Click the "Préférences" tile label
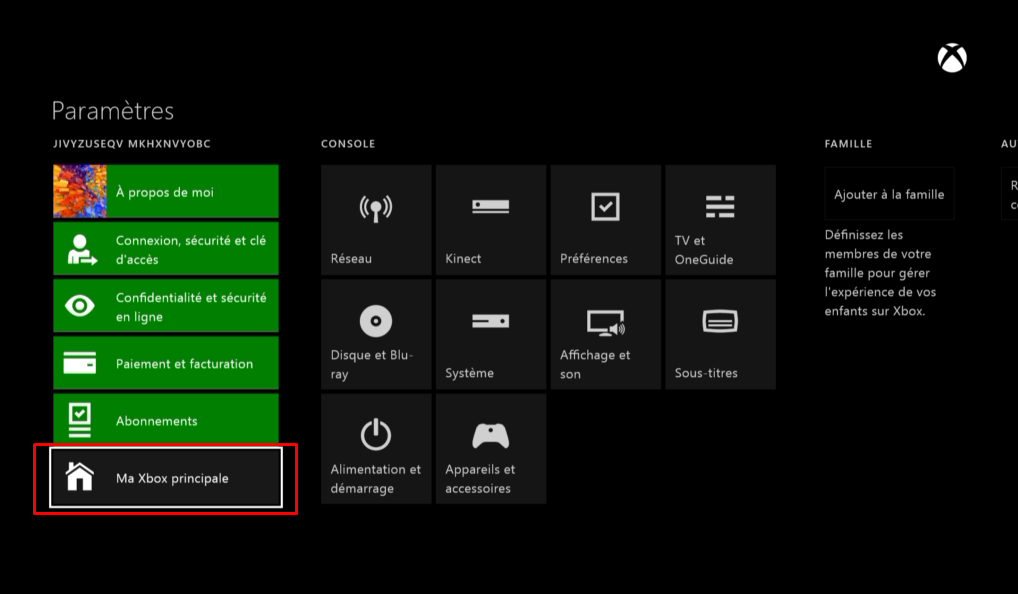Viewport: 1018px width, 594px height. pos(594,258)
